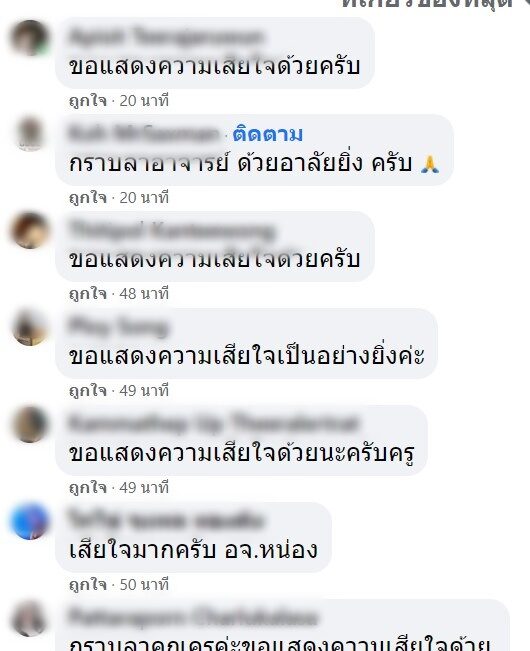Click the ติดตาม follow link
The height and width of the screenshot is (651, 530).
pyautogui.click(x=268, y=135)
